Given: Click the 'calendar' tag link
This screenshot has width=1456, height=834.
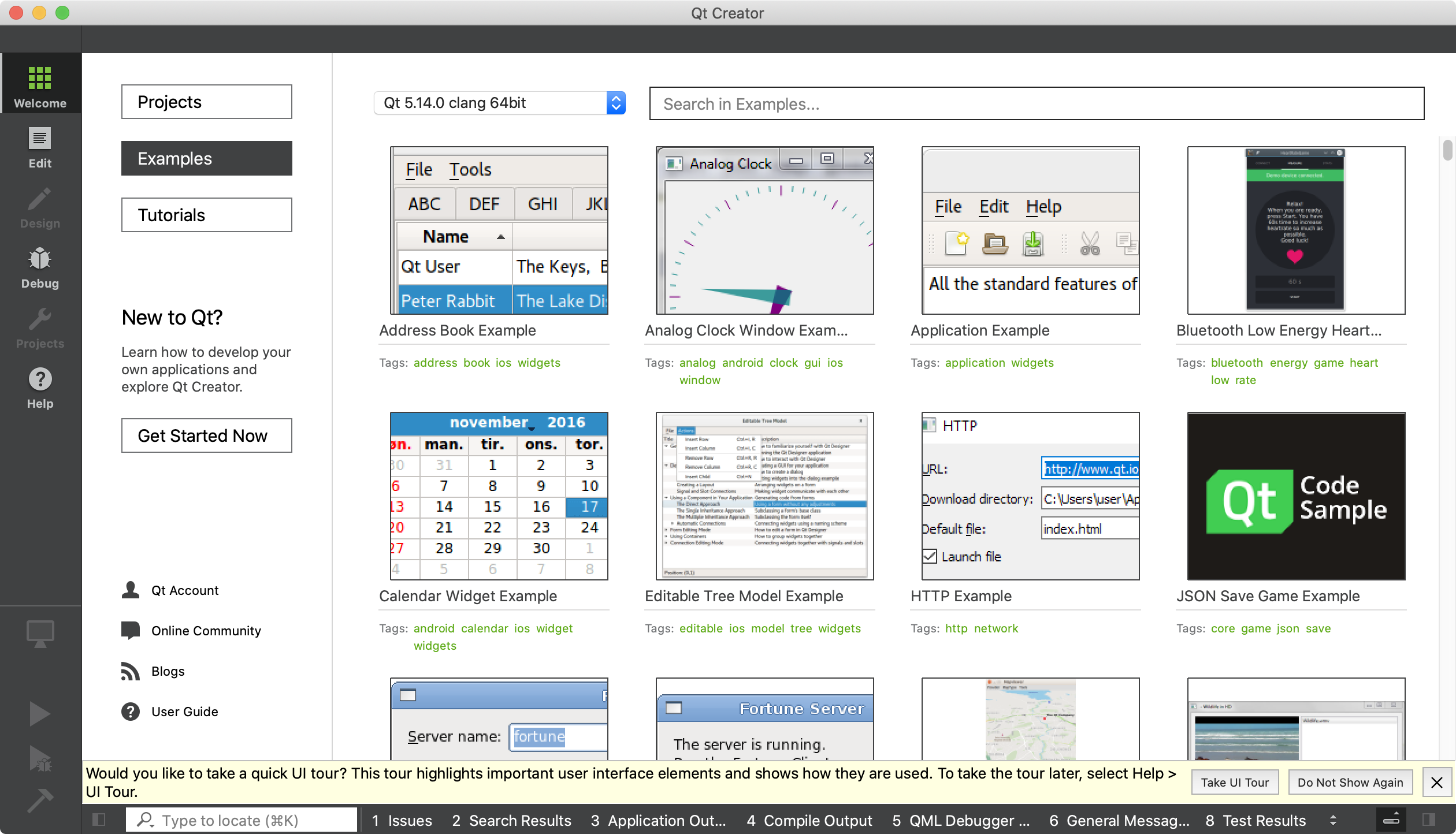Looking at the screenshot, I should coord(484,628).
